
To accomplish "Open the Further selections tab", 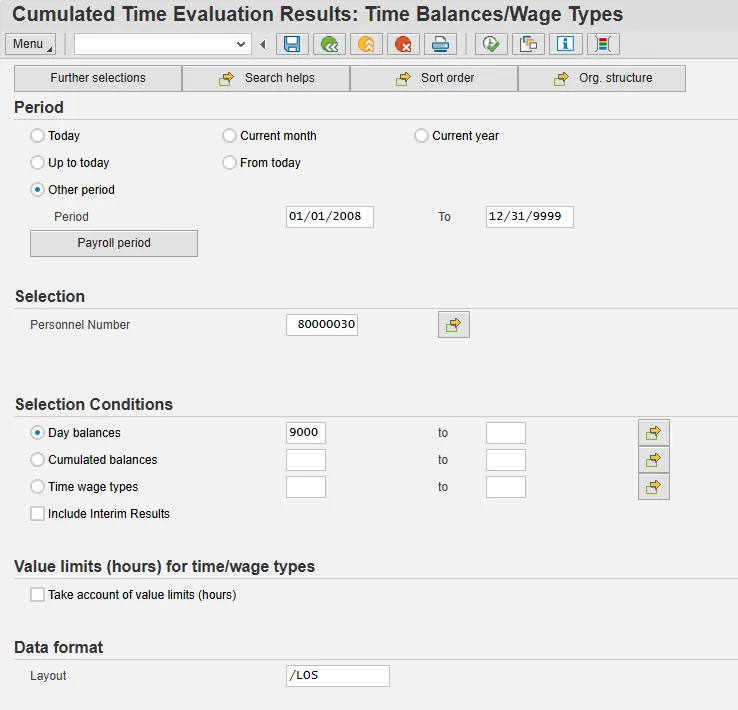I will coord(98,78).
